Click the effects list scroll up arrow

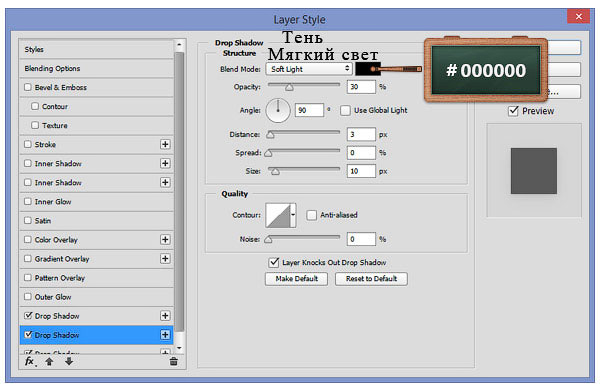click(x=179, y=45)
